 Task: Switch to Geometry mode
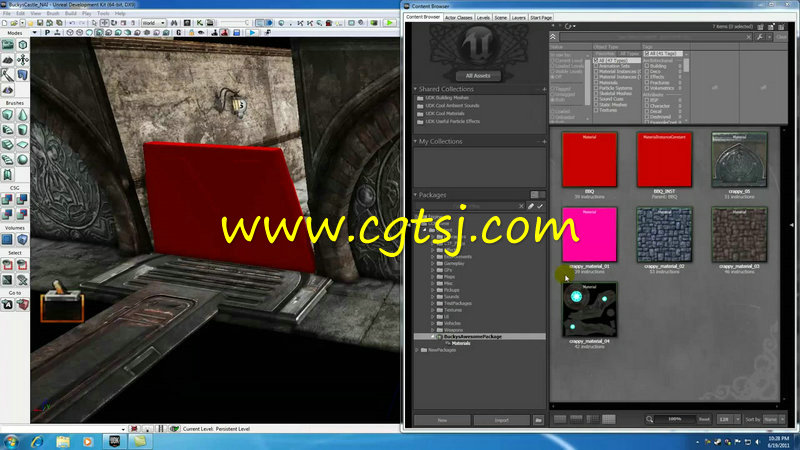[22, 45]
